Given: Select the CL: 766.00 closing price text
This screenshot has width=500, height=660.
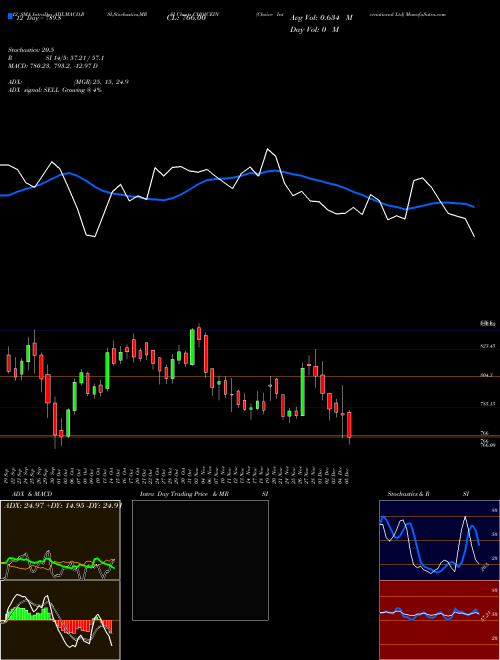Looking at the screenshot, I should pyautogui.click(x=186, y=18).
